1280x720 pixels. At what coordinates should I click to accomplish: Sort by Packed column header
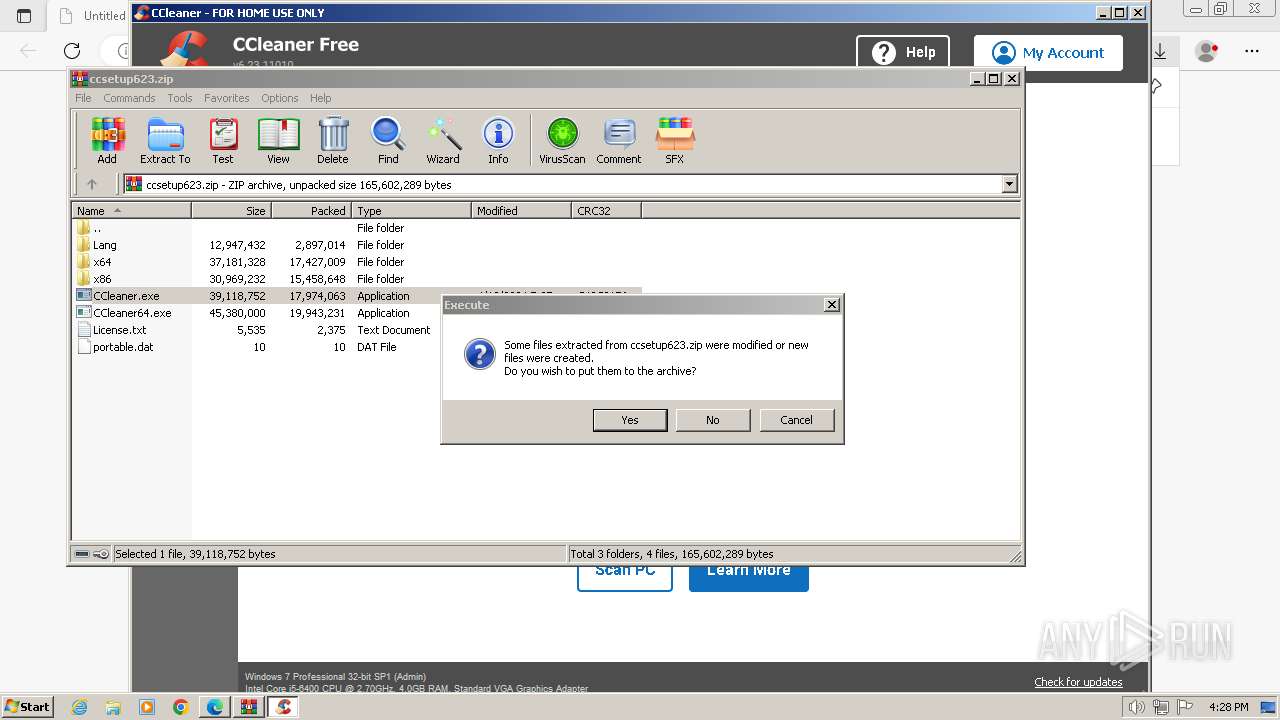point(311,211)
